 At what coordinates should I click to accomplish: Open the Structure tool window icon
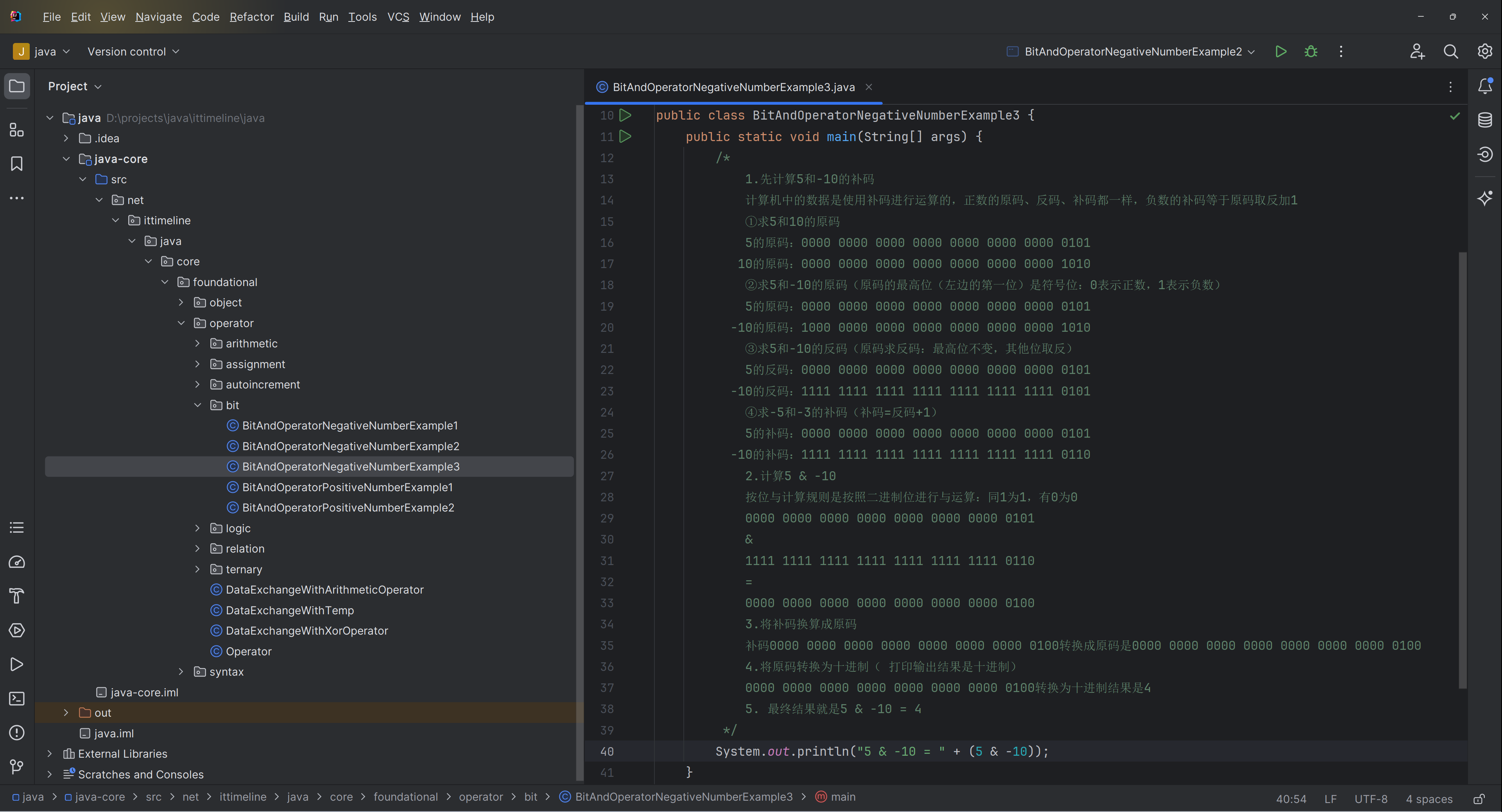click(17, 129)
